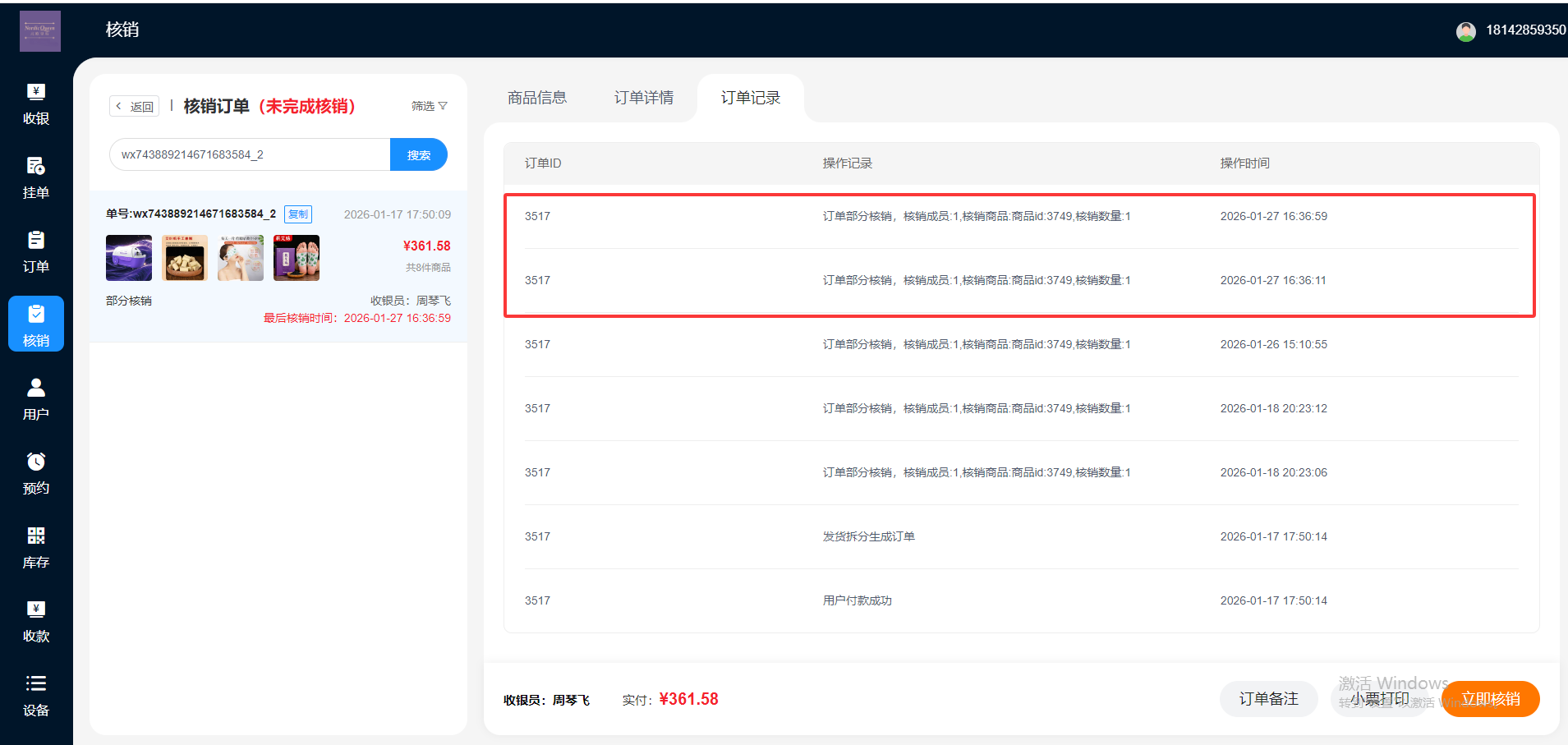Open the 用户 users sidebar icon
Image resolution: width=1568 pixels, height=745 pixels.
[36, 388]
